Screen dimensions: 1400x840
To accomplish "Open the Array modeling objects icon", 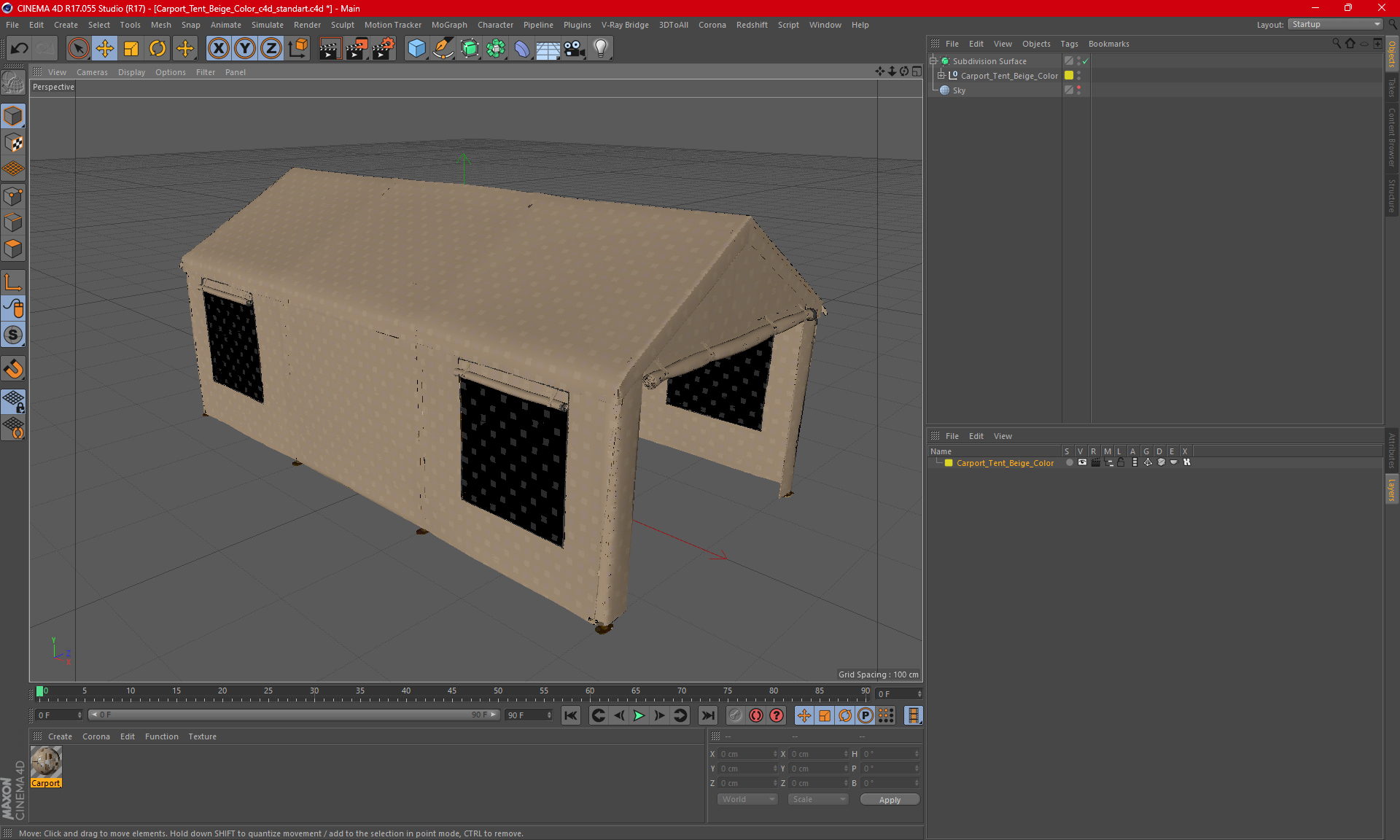I will [x=496, y=49].
